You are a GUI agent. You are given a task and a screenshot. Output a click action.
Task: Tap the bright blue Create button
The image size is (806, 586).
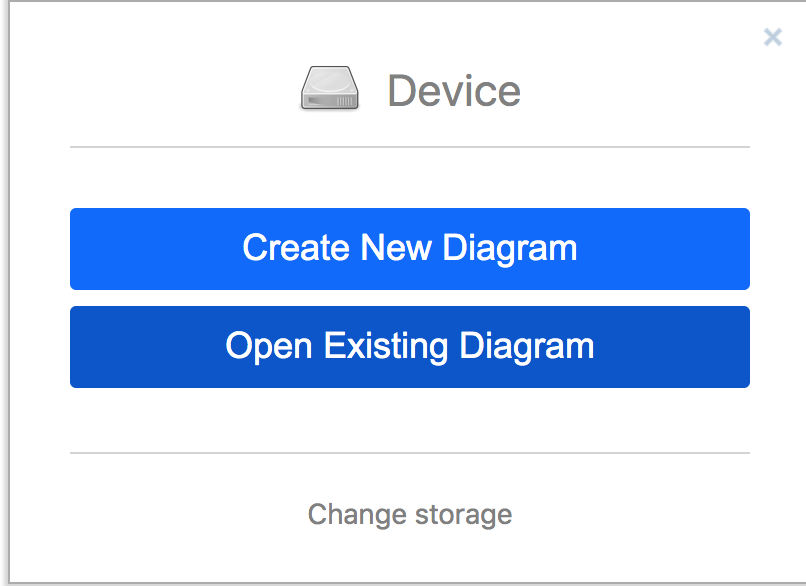pos(410,249)
